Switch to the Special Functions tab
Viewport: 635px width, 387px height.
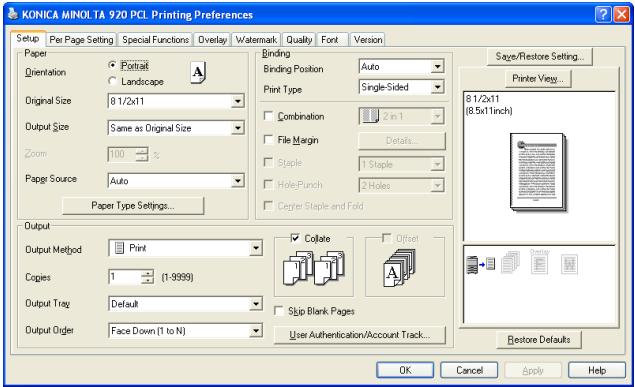156,40
